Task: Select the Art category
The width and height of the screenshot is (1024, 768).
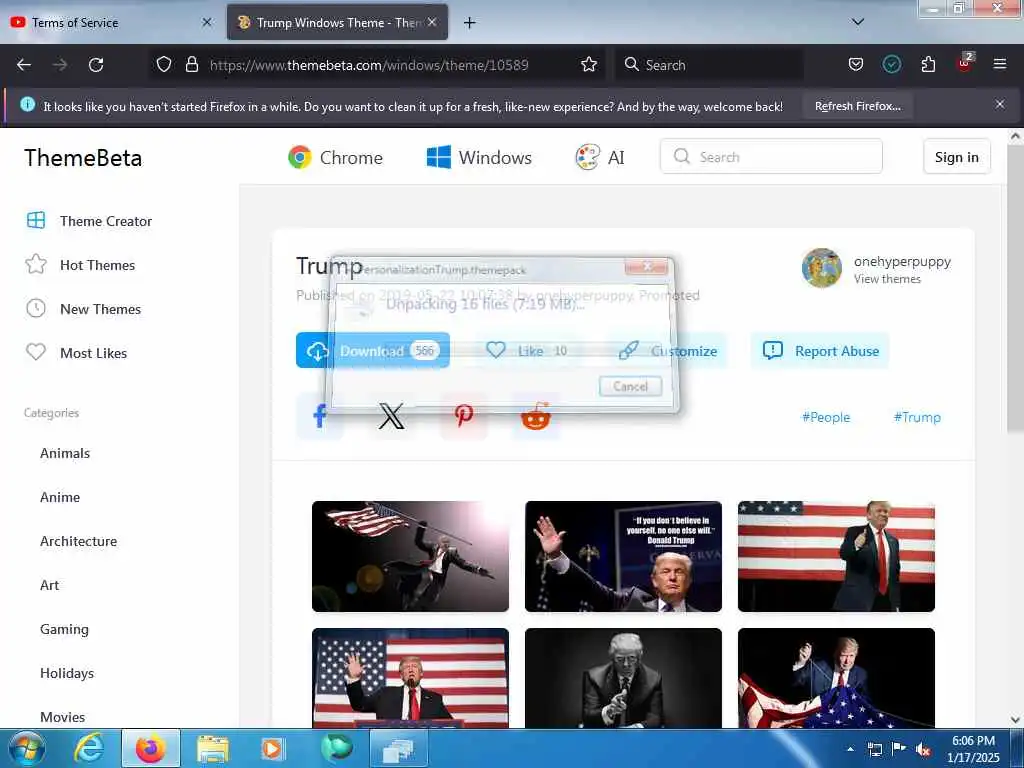Action: coord(50,585)
